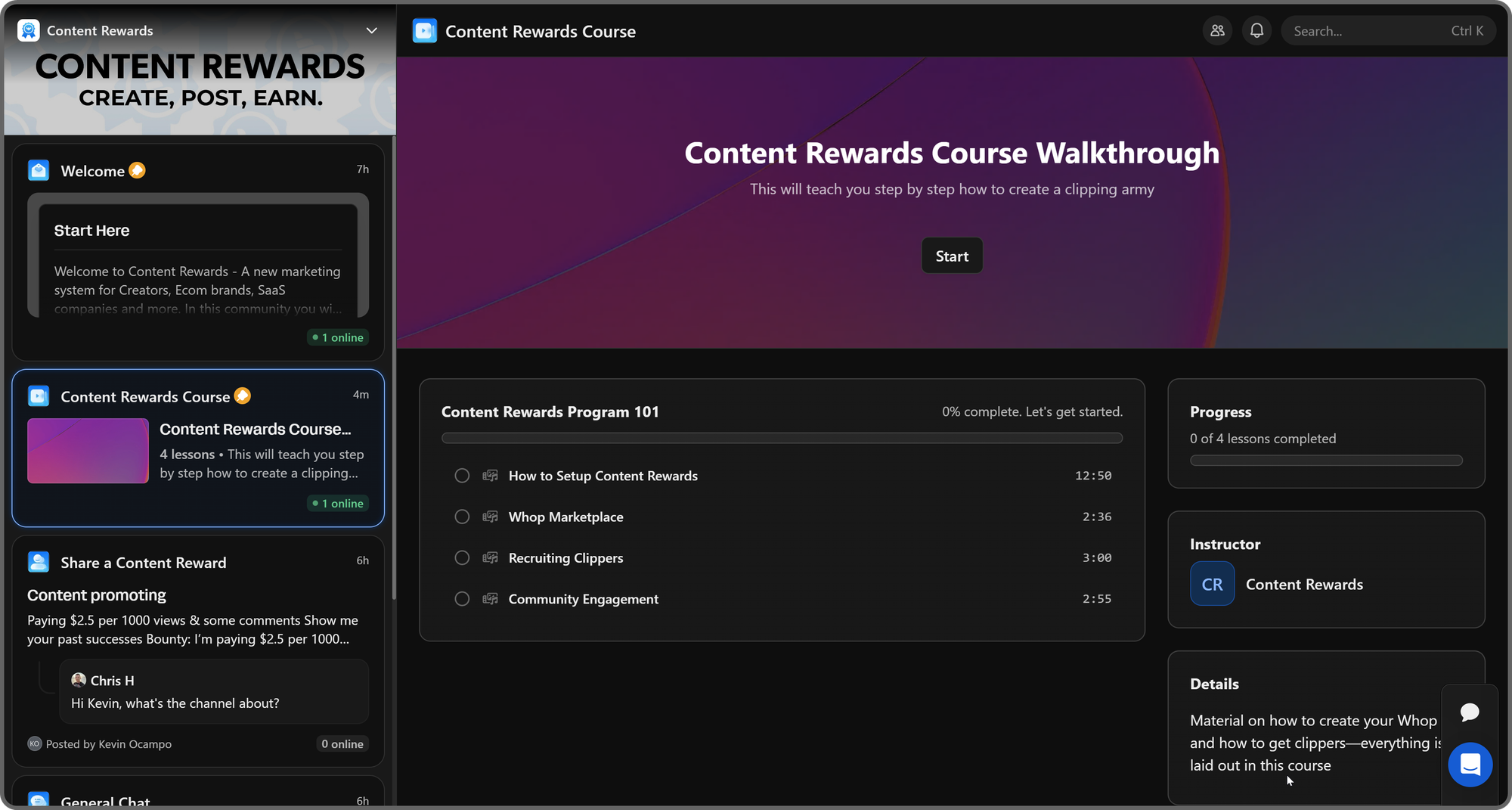Open the Content promoting post
1512x810 pixels.
(97, 595)
